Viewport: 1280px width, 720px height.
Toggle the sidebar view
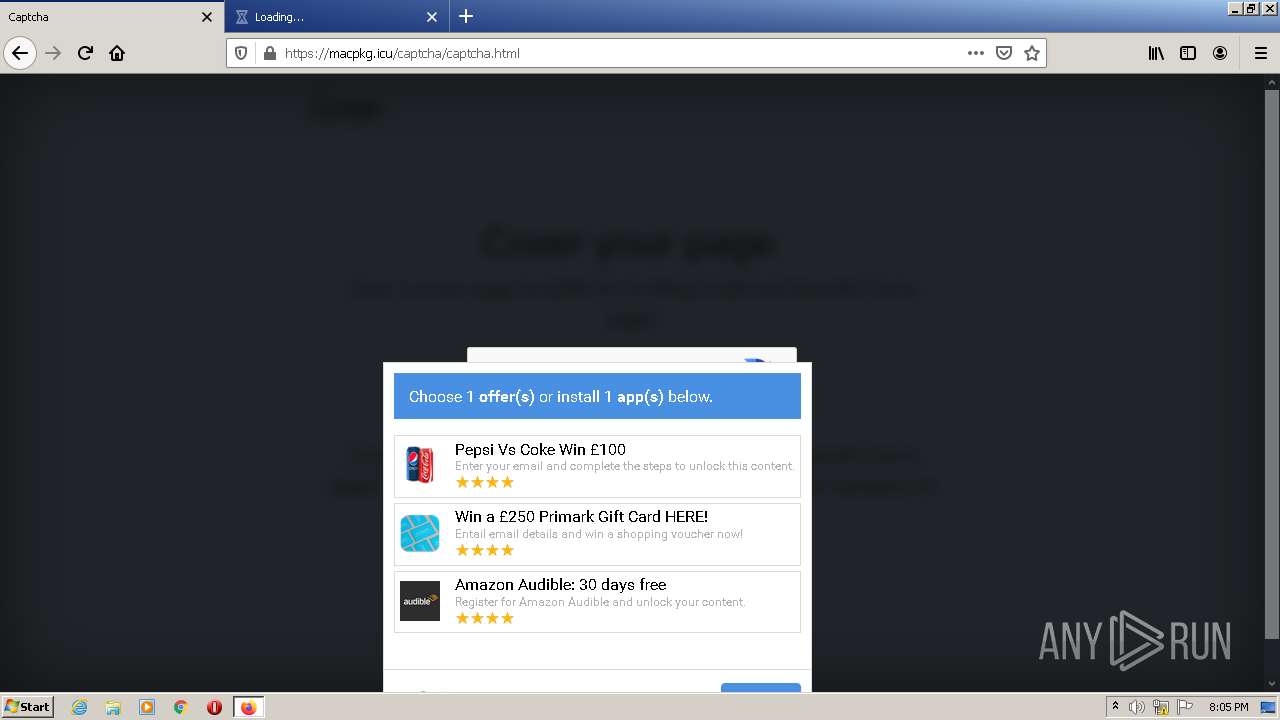(1188, 53)
